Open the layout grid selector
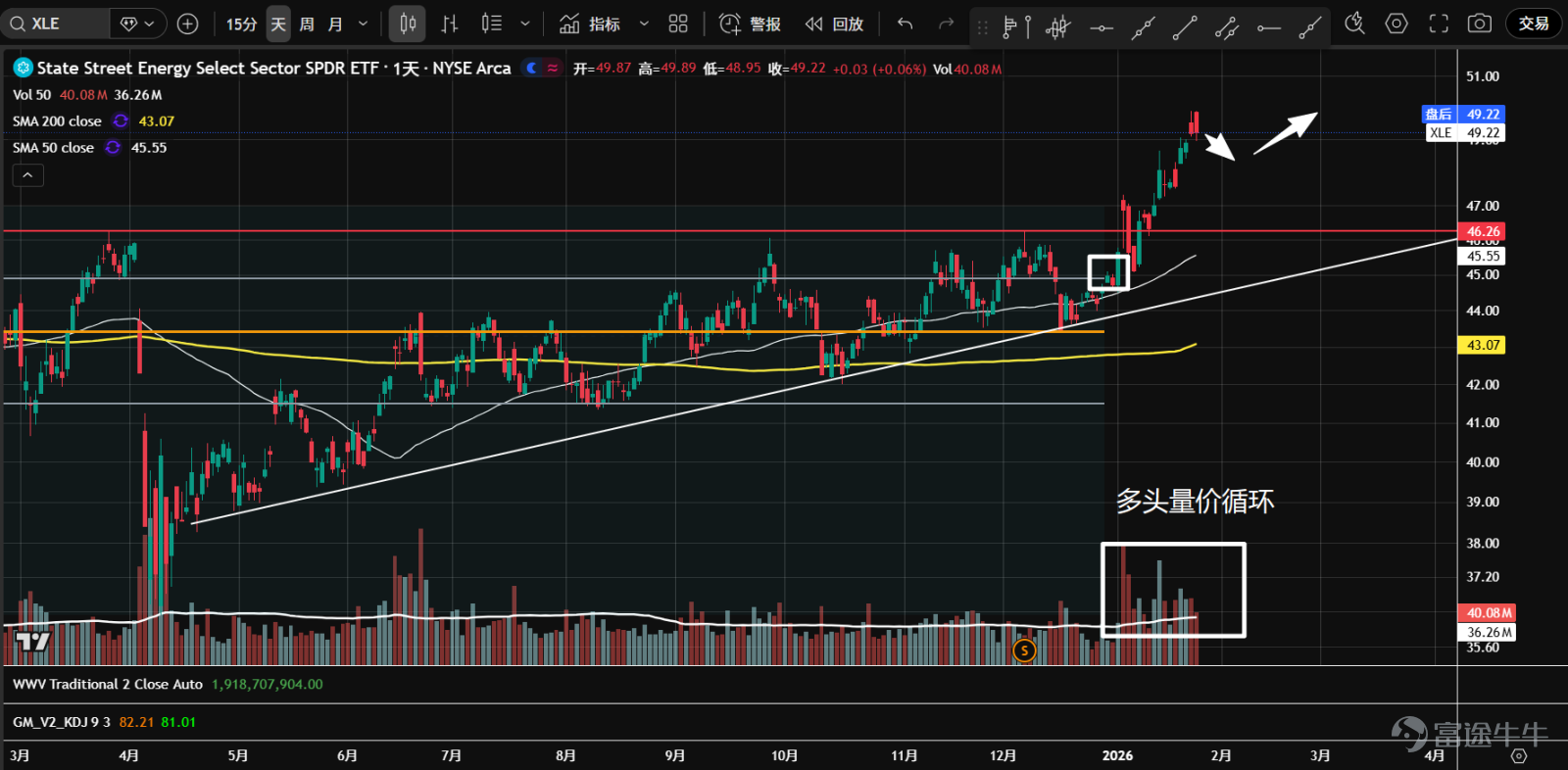This screenshot has height=770, width=1568. [x=678, y=24]
